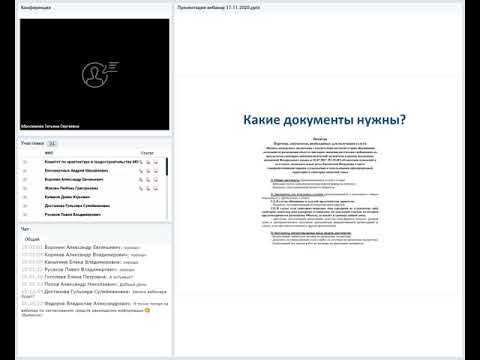Click the phone icon in the Андрей Михайлович row
This screenshot has width=480, height=360.
click(x=141, y=171)
